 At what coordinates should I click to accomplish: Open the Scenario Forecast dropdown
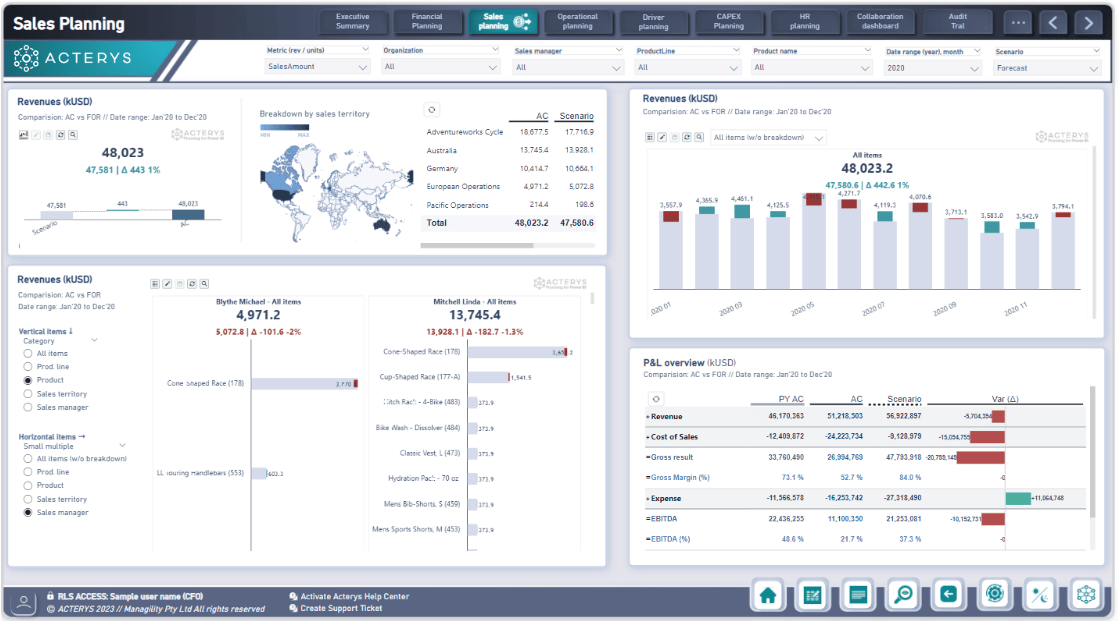pyautogui.click(x=1047, y=68)
